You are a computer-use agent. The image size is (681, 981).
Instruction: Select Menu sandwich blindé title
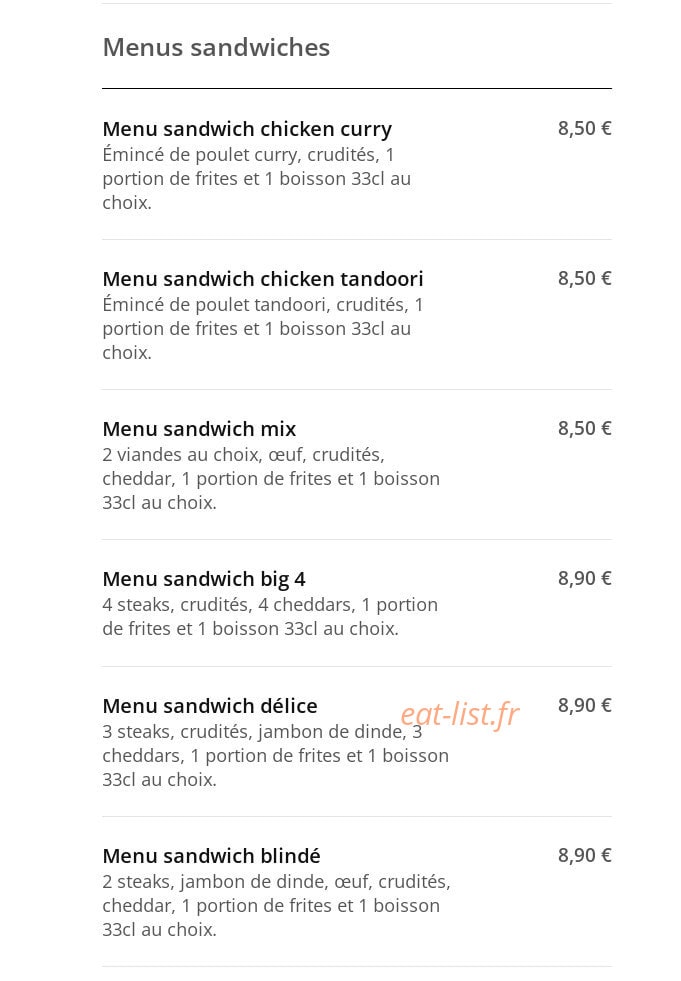pos(212,856)
